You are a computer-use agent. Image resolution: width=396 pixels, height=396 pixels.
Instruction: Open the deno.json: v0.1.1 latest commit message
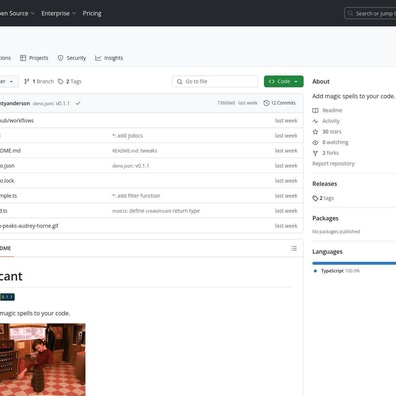(51, 103)
